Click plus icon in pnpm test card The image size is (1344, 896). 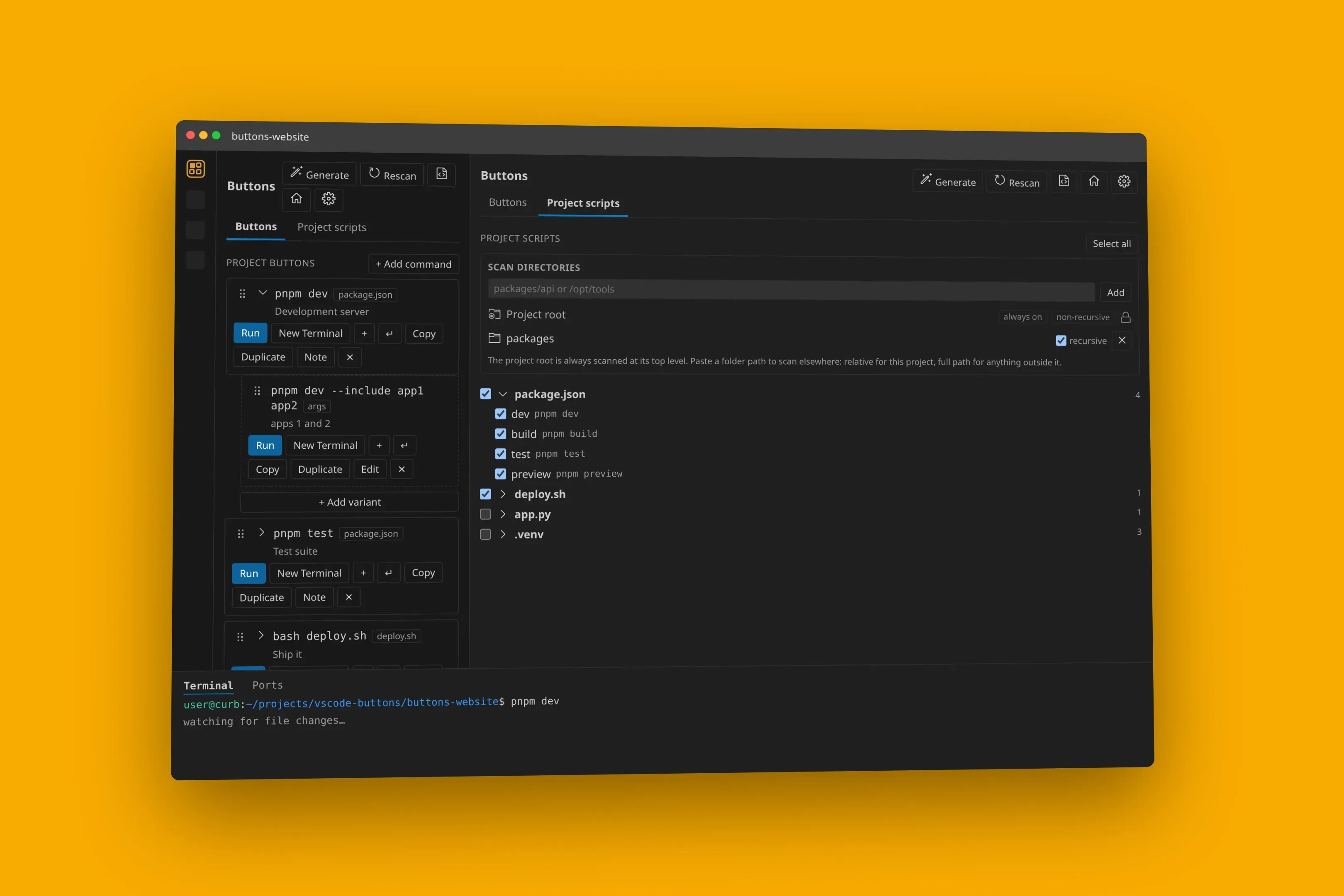tap(363, 573)
